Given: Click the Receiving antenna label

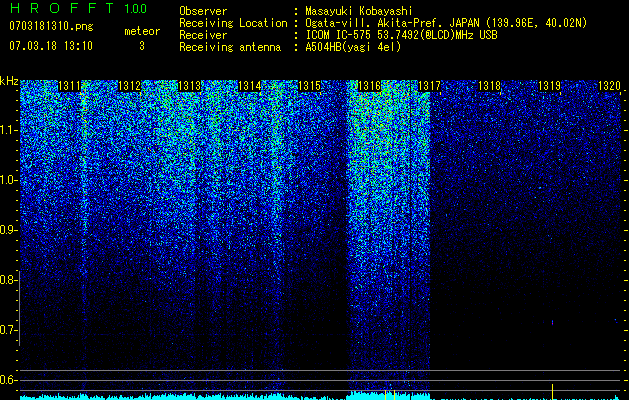Looking at the screenshot, I should tap(230, 47).
